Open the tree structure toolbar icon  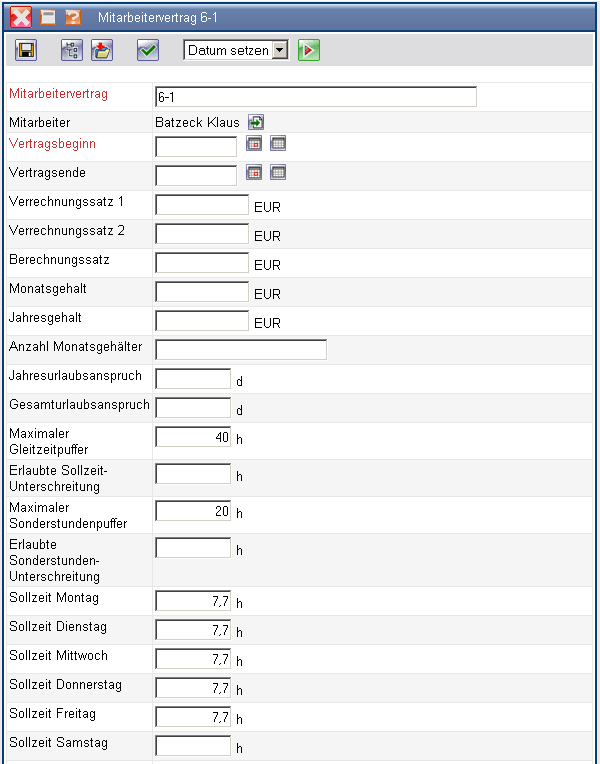[x=71, y=51]
